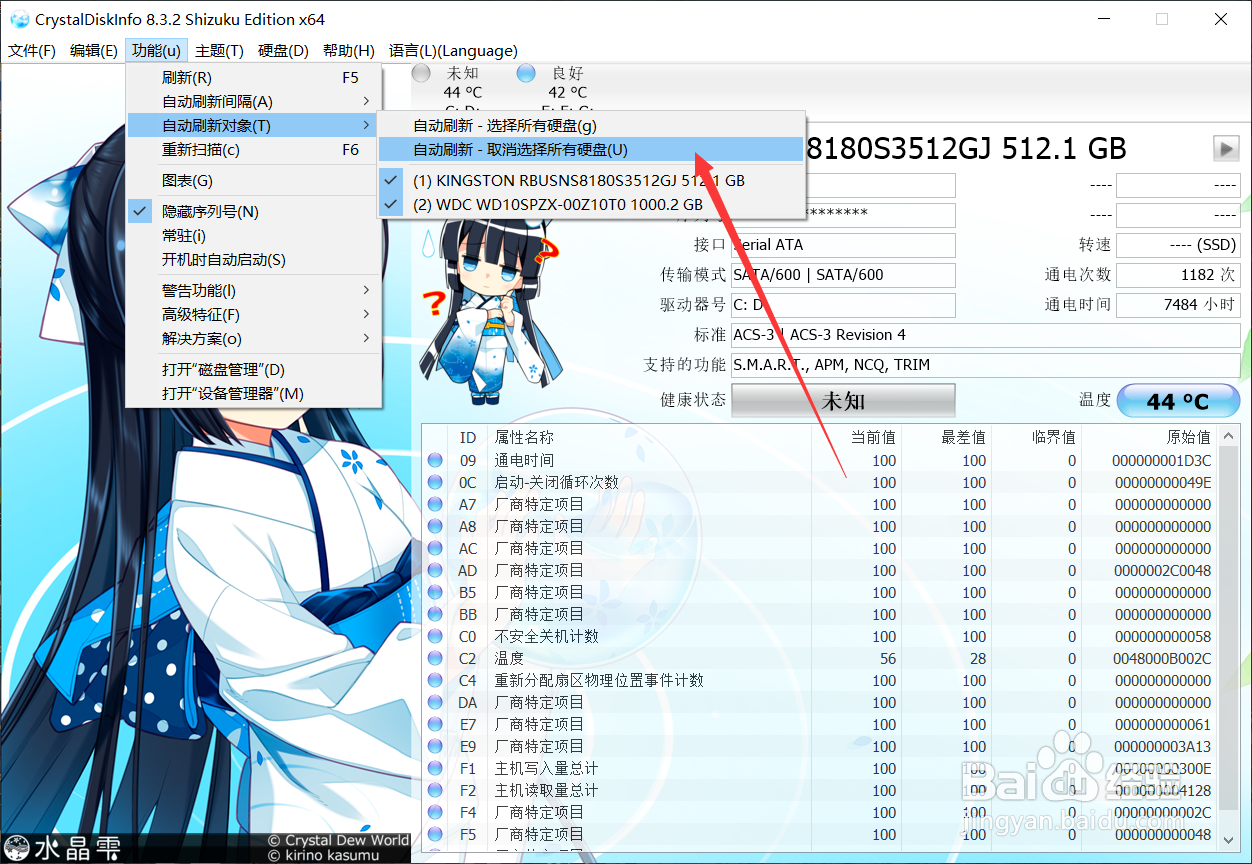Click the 未知 health status button
The height and width of the screenshot is (864, 1252).
click(x=843, y=401)
